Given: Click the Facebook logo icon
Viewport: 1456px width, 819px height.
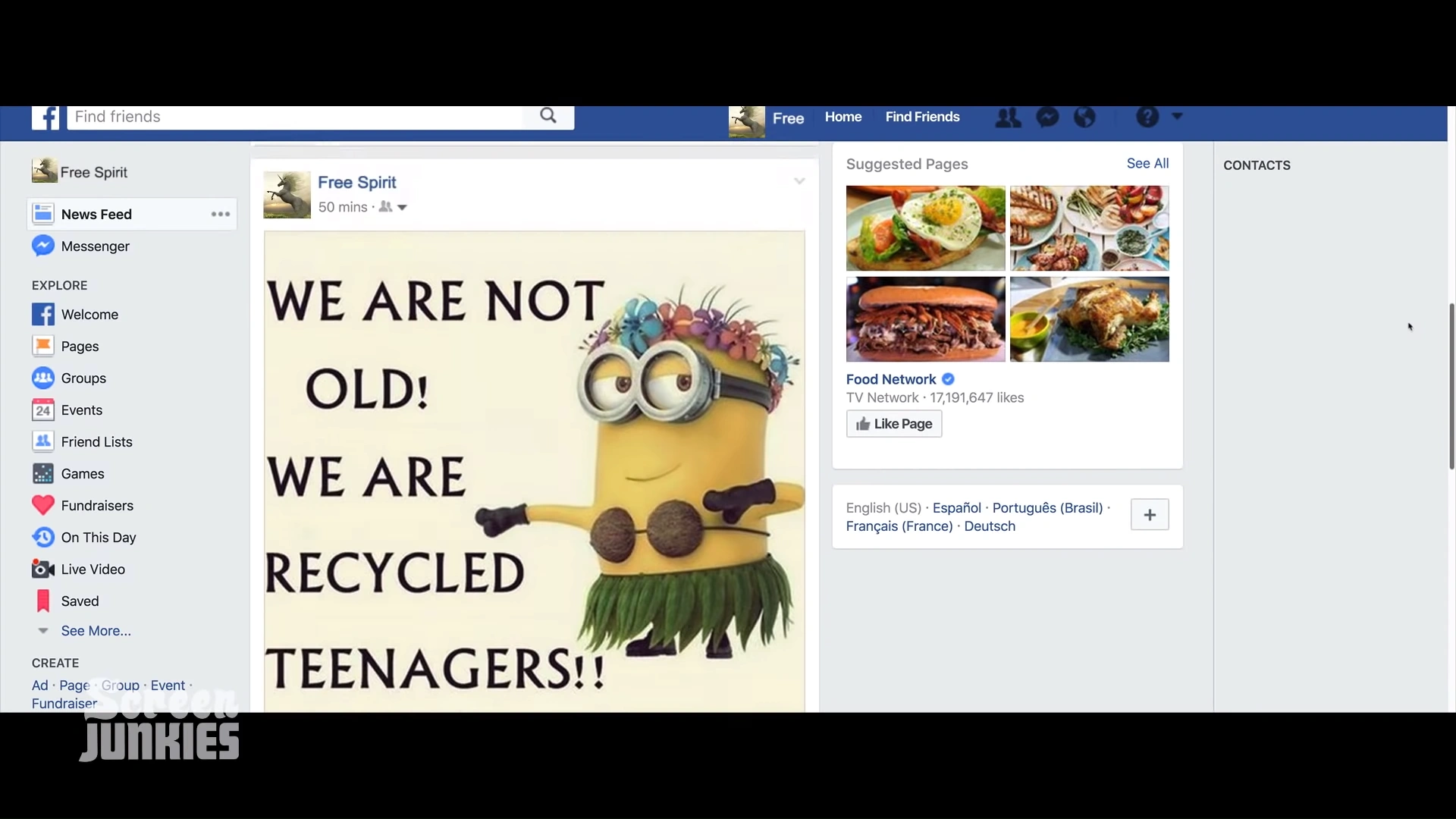Looking at the screenshot, I should (45, 118).
